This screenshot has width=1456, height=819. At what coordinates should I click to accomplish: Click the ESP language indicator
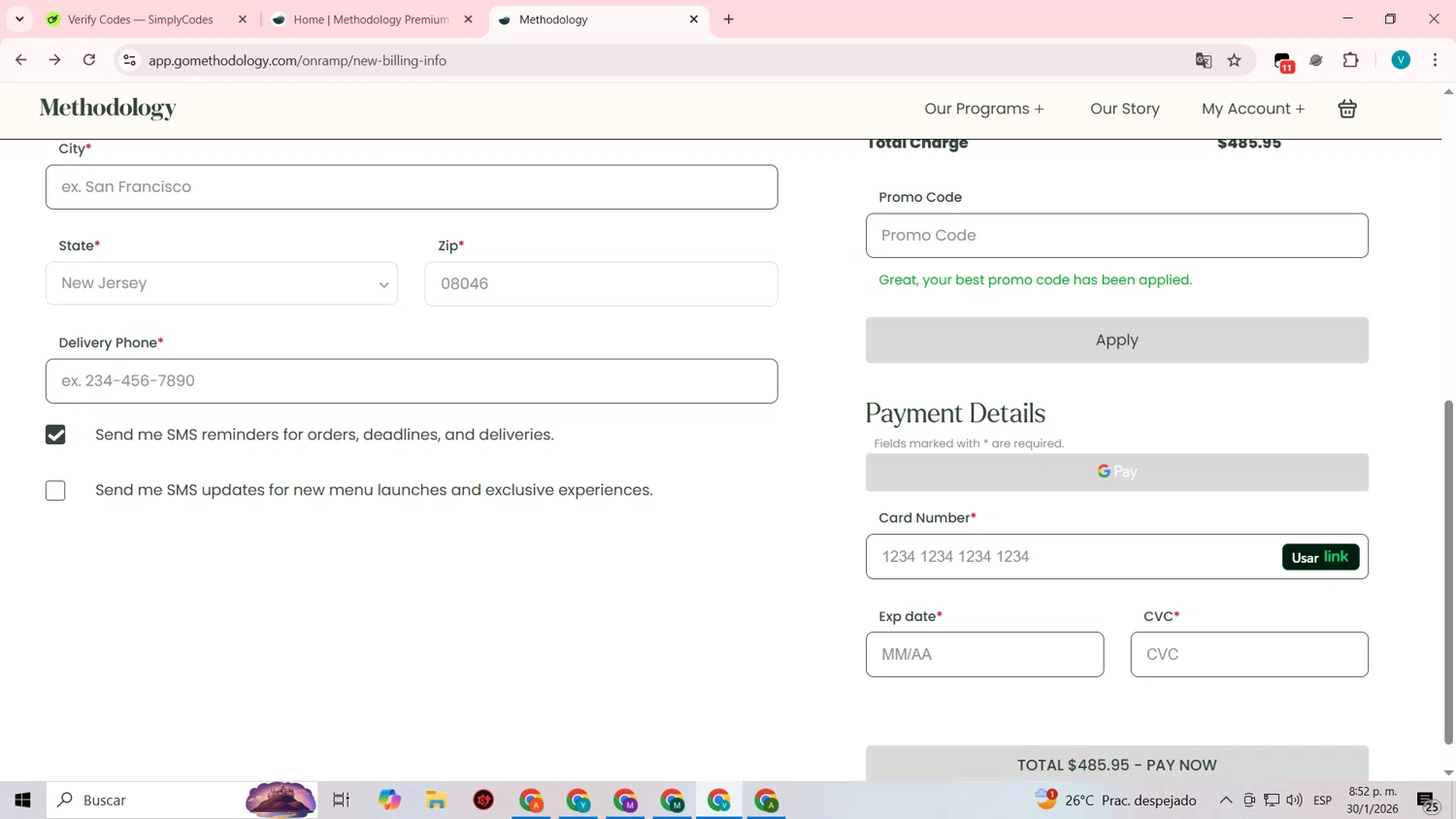pyautogui.click(x=1322, y=801)
